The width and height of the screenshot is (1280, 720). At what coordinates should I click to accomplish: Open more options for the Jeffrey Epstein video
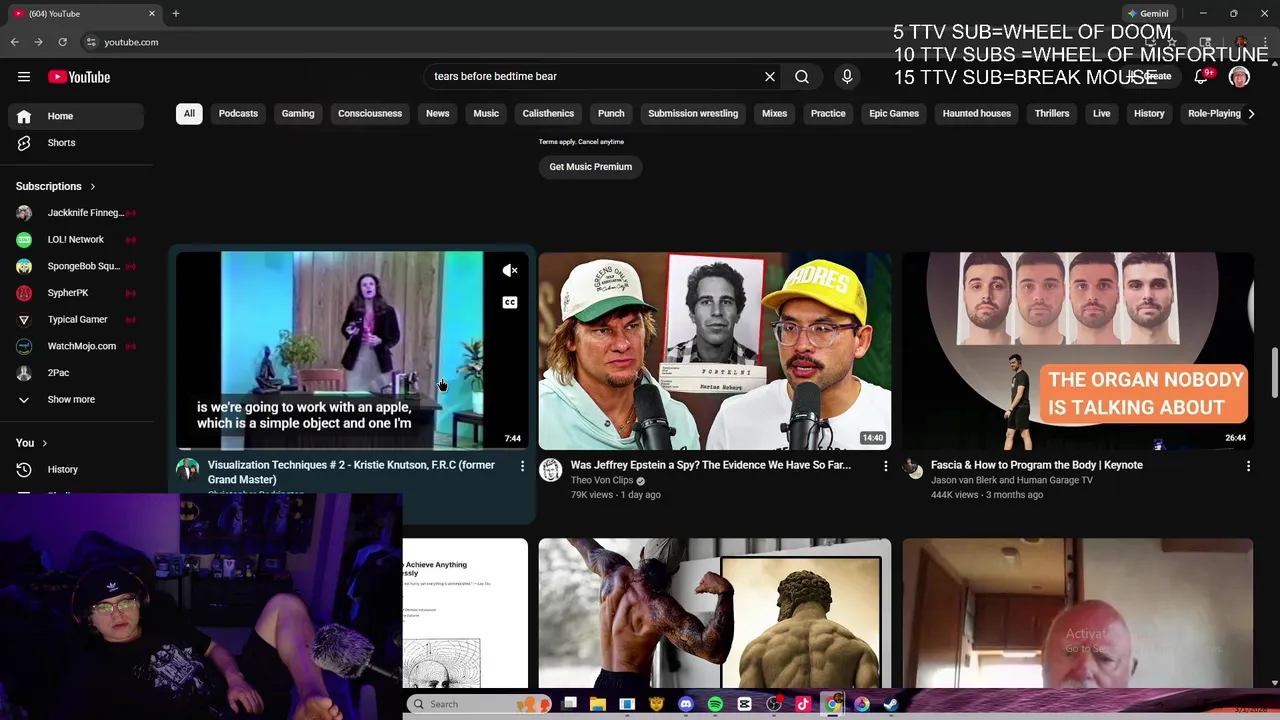point(885,466)
